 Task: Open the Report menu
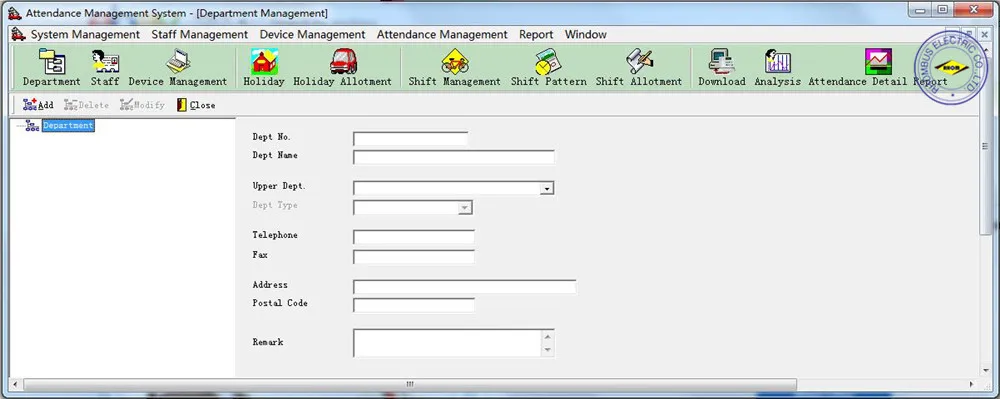[x=536, y=34]
